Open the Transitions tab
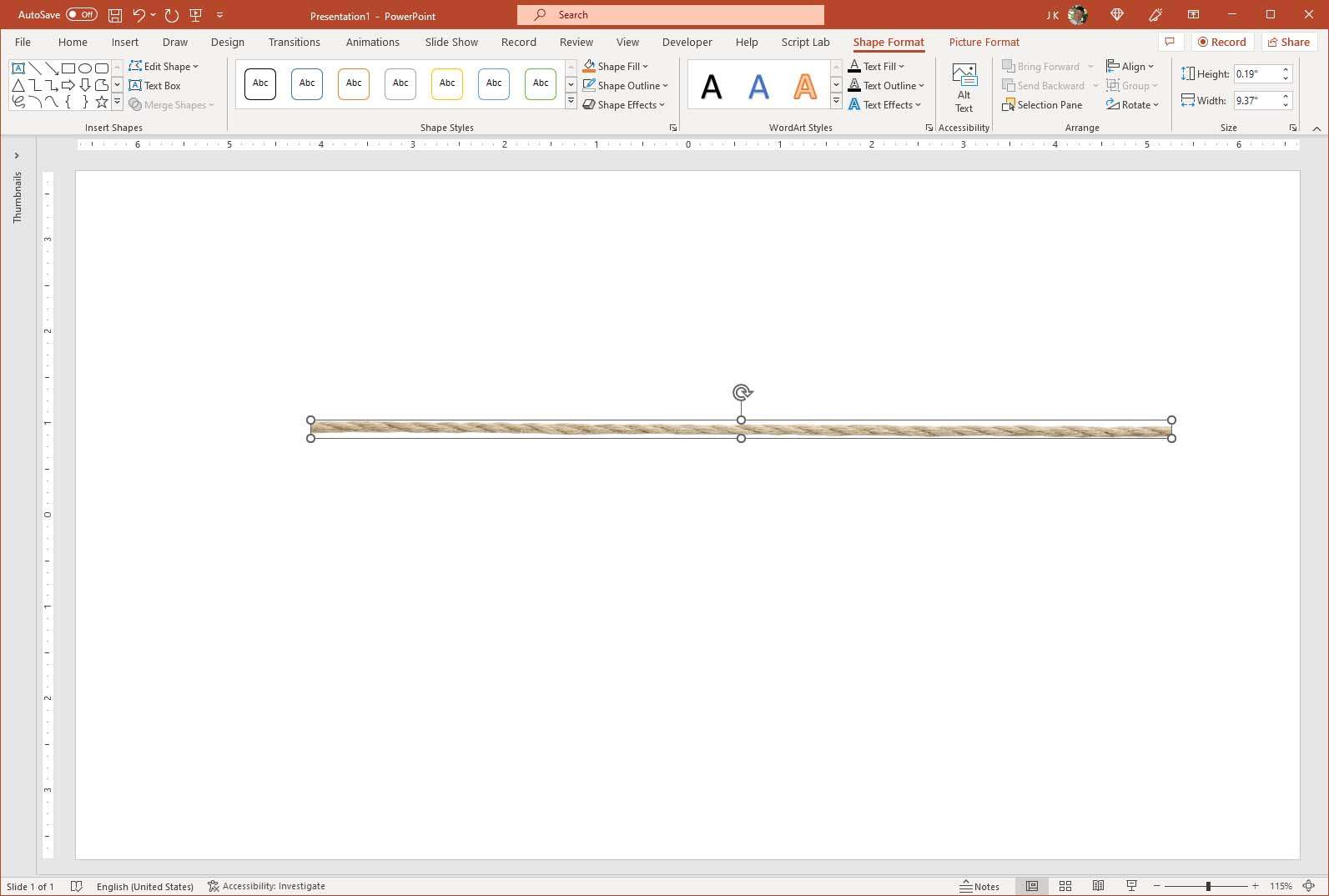 pos(294,43)
